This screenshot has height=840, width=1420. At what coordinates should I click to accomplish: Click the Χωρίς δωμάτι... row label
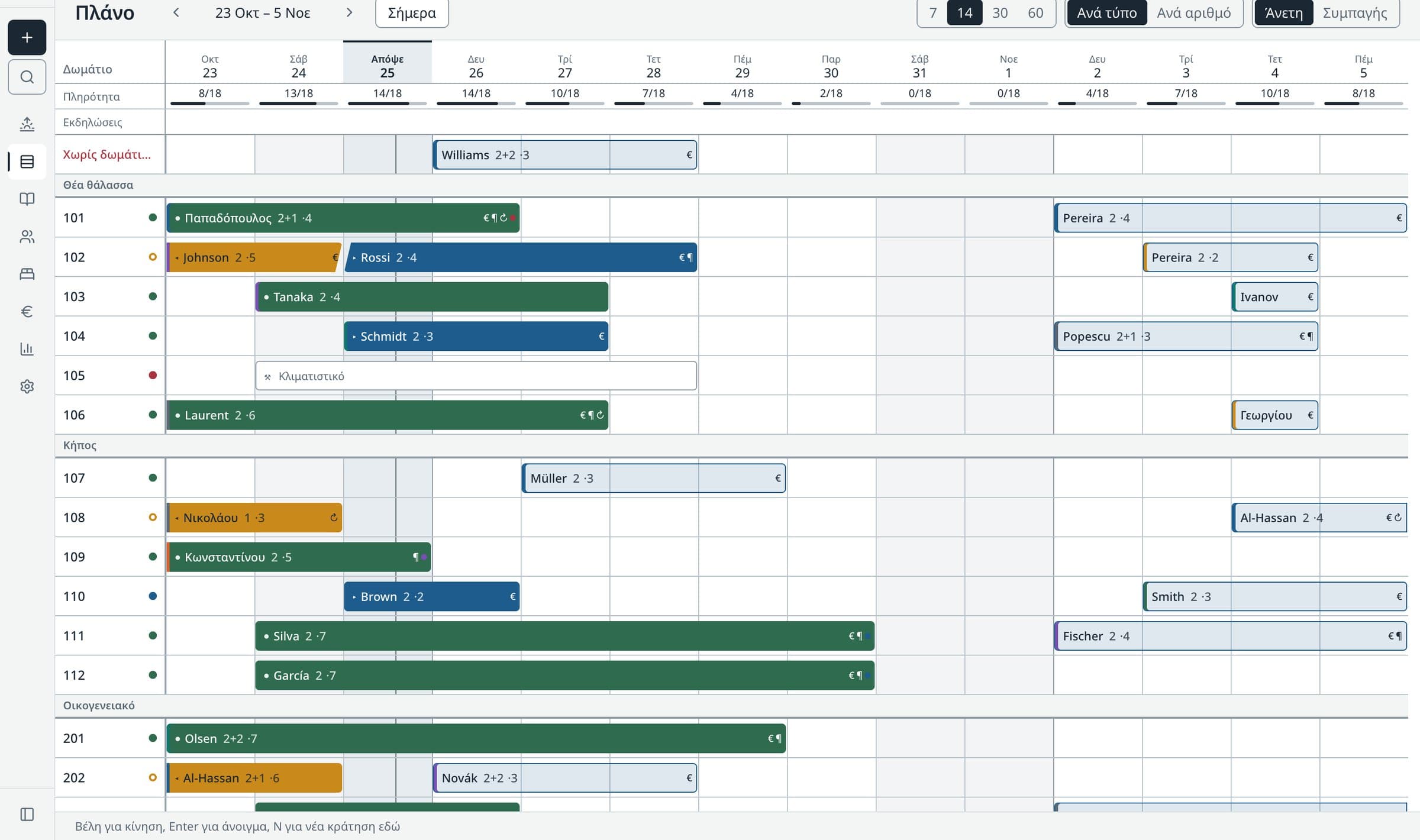click(107, 154)
